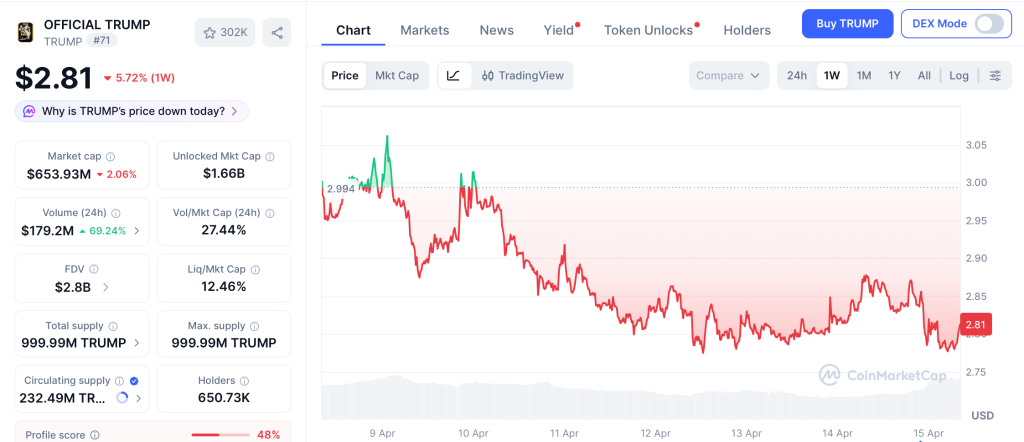Expand the Total supply chevron

click(x=137, y=343)
